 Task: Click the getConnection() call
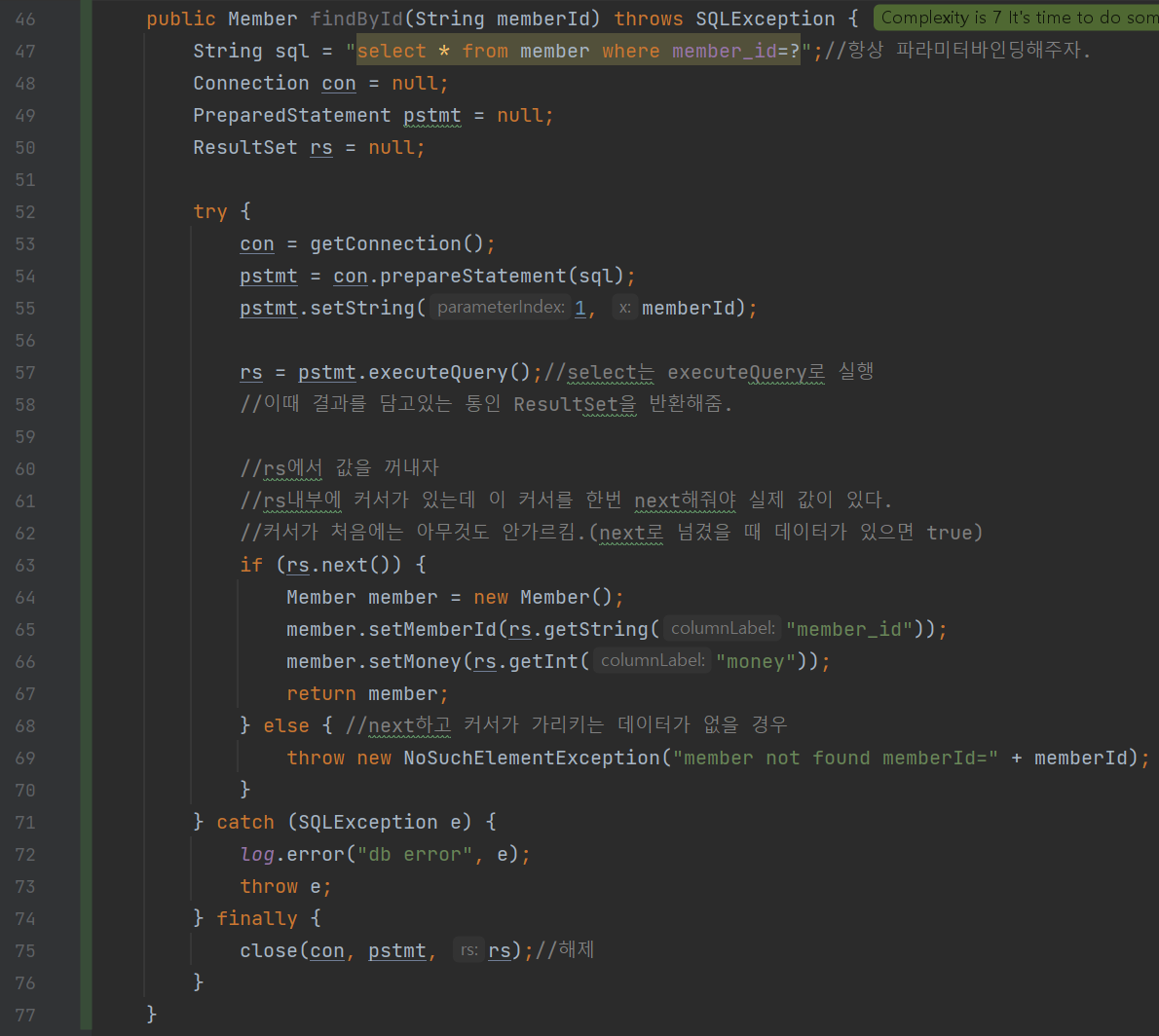tap(396, 243)
